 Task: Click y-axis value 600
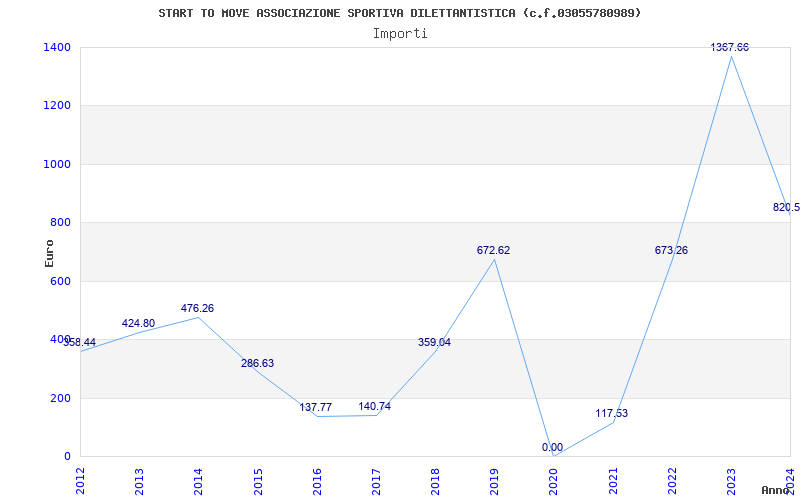click(60, 281)
